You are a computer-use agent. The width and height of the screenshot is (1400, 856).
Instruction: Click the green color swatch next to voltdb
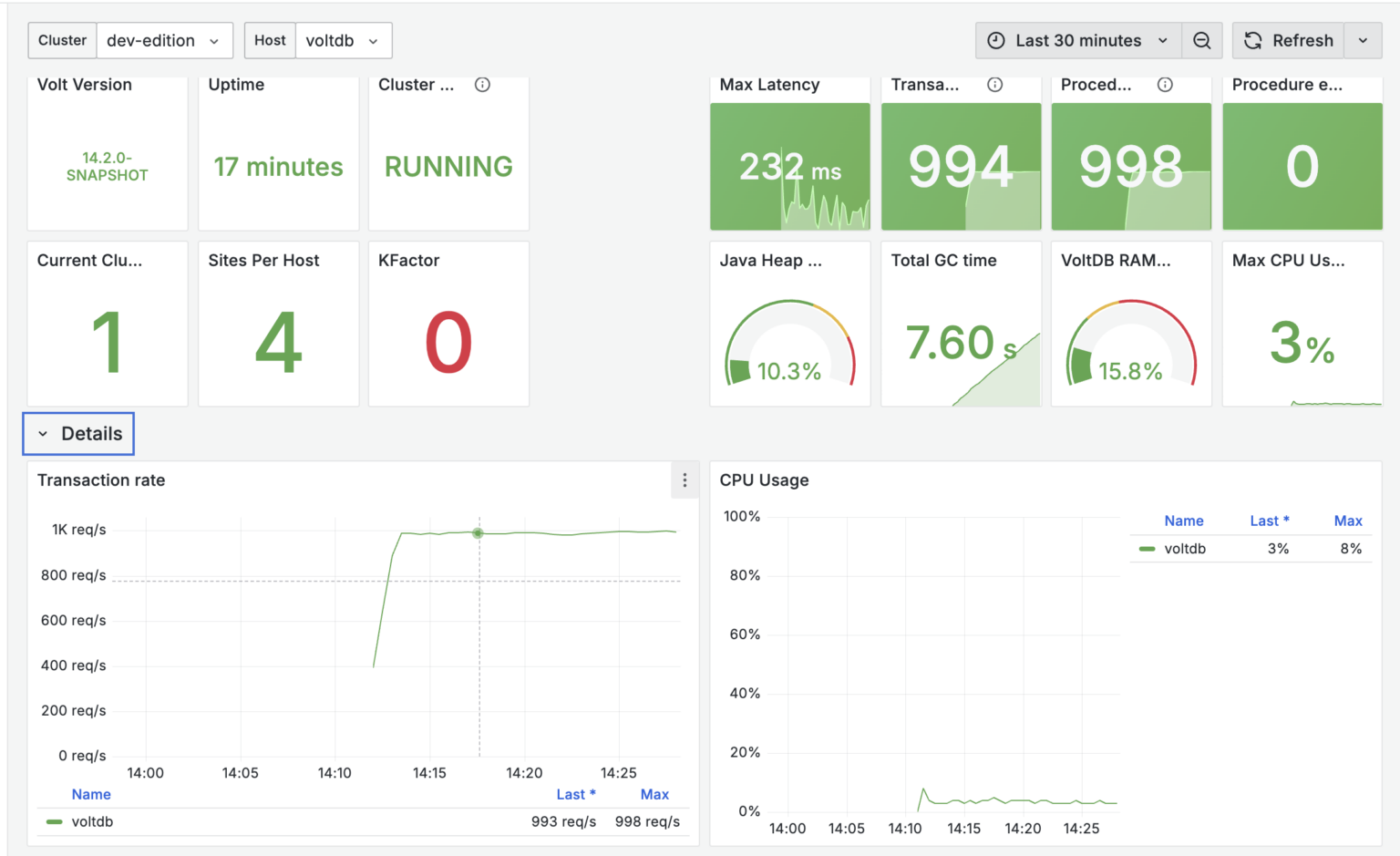coord(1146,548)
